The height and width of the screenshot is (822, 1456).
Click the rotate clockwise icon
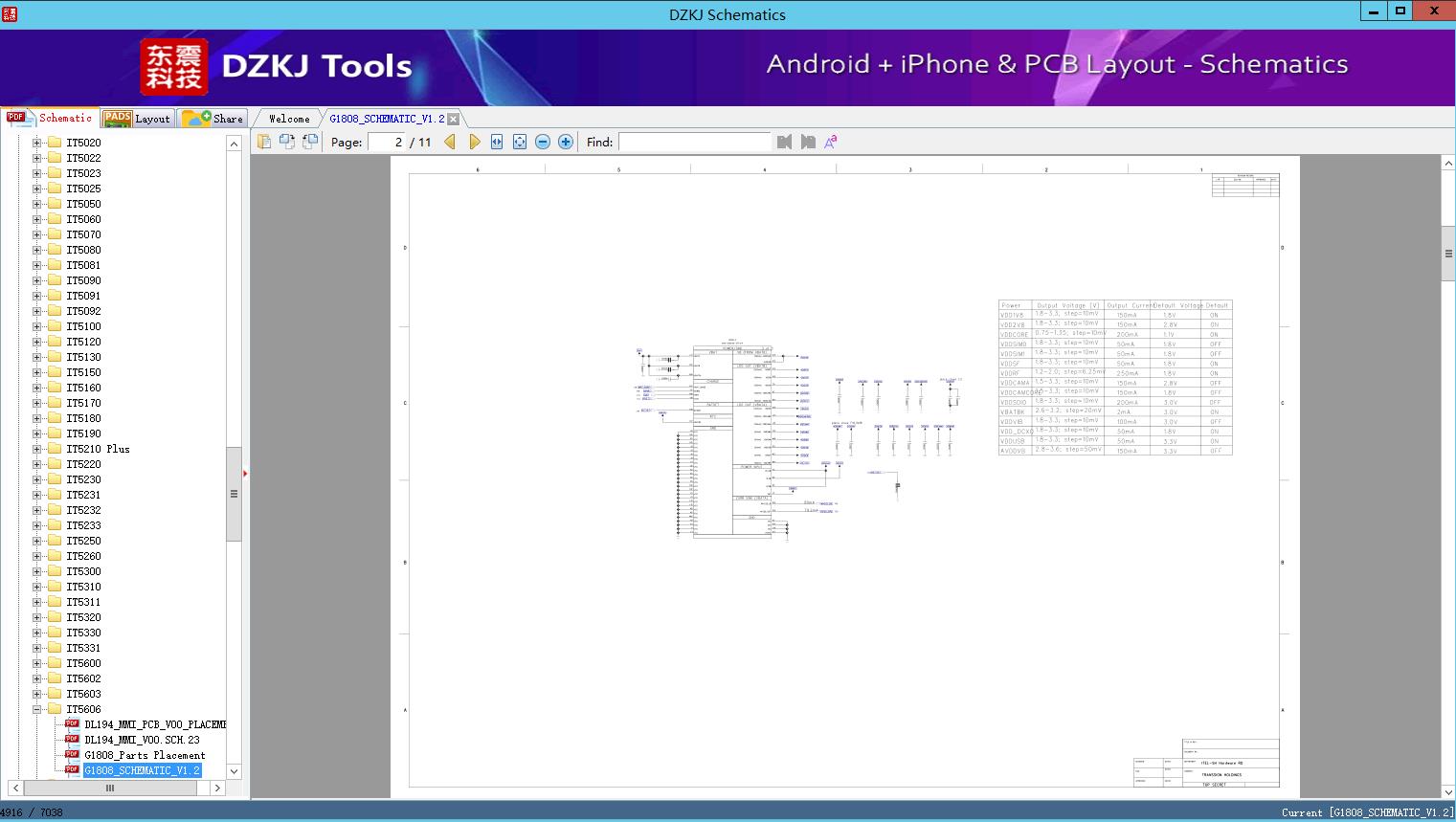310,142
